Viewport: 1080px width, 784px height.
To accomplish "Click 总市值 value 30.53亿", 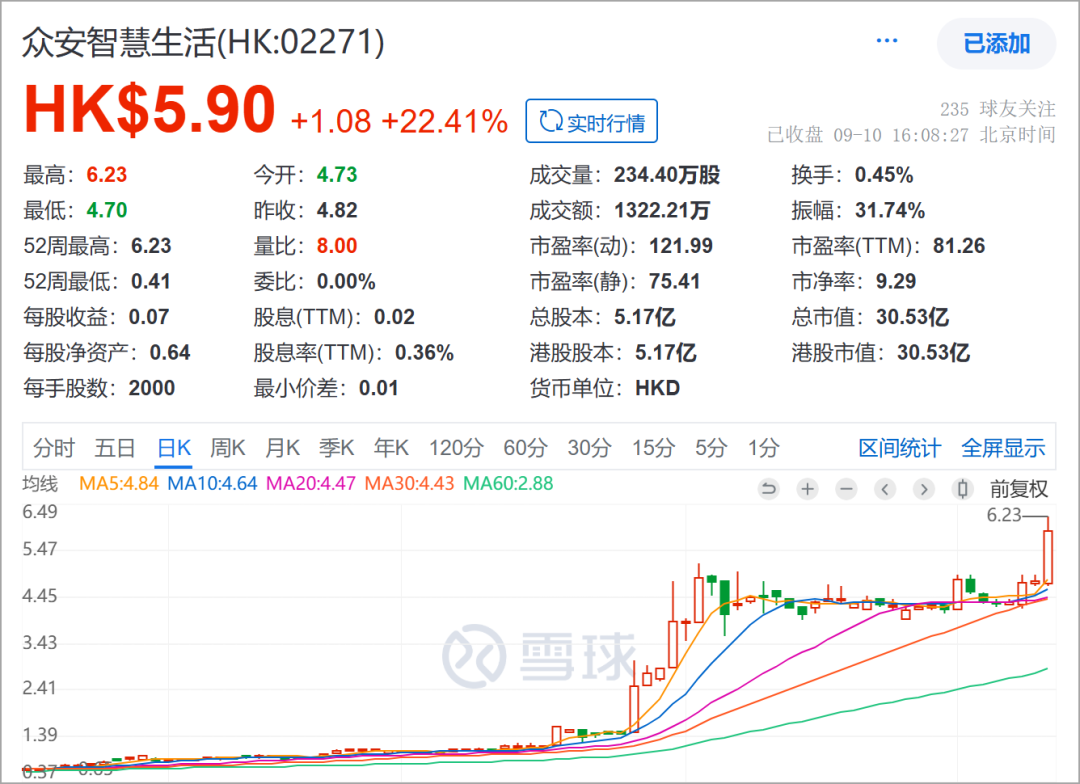I will pyautogui.click(x=912, y=317).
